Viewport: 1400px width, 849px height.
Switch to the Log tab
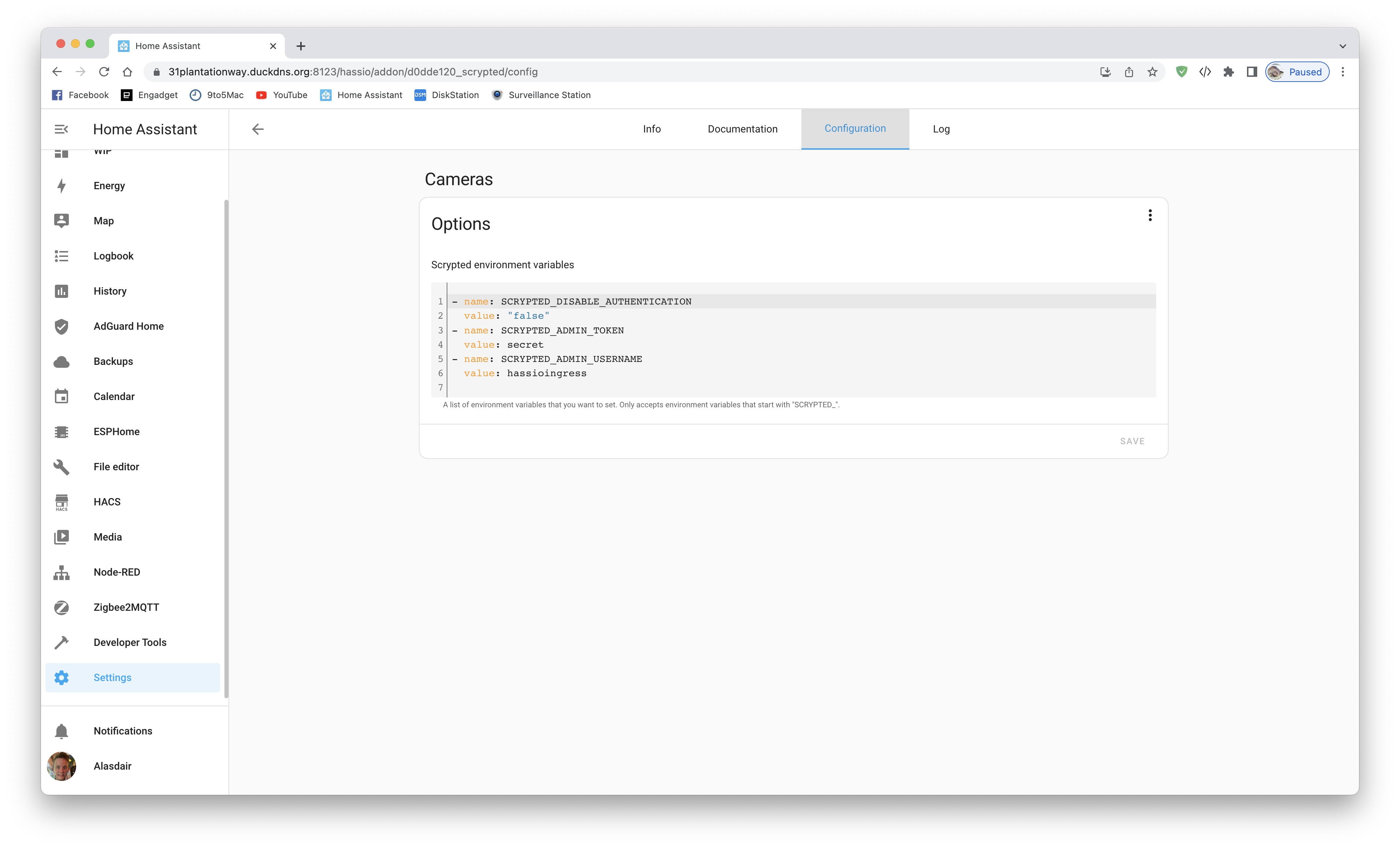(x=941, y=129)
